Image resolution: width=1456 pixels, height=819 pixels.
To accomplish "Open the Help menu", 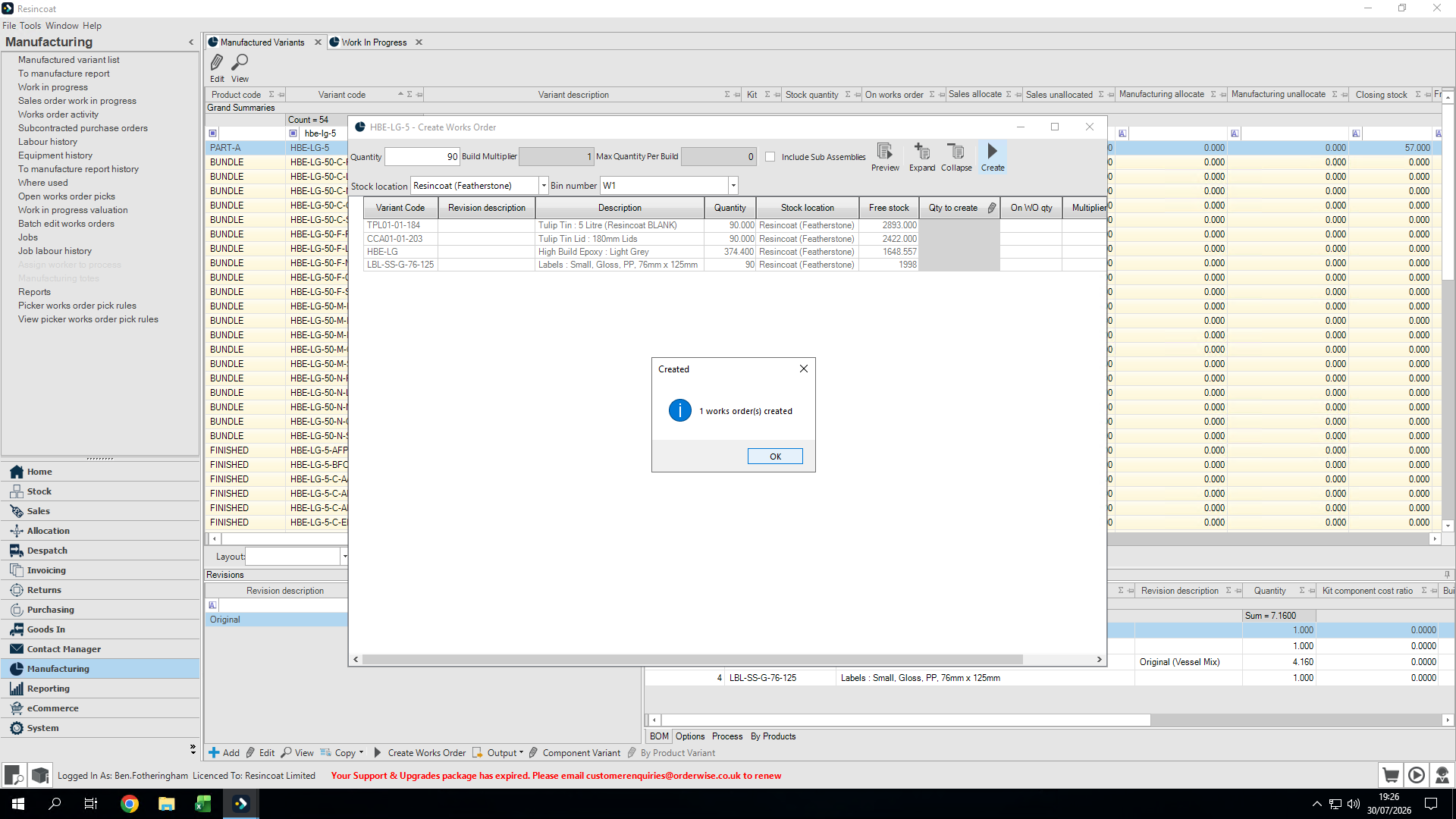I will (92, 26).
